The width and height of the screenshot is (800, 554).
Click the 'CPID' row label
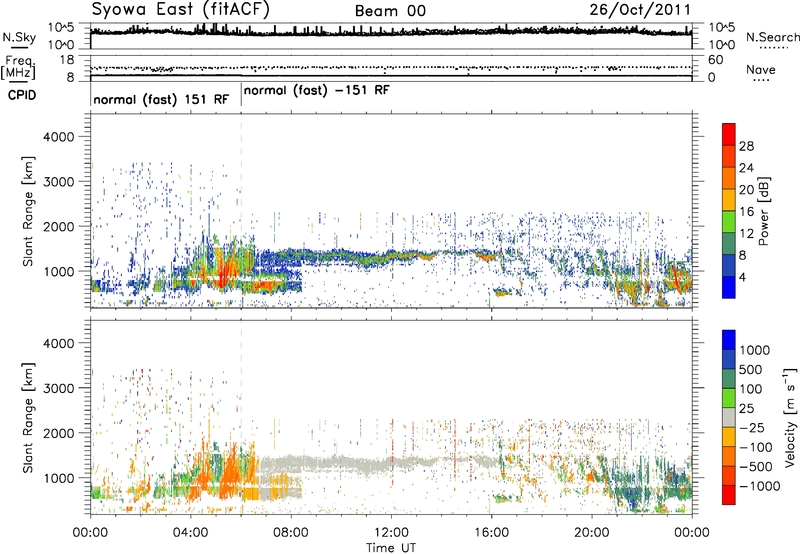tap(22, 95)
